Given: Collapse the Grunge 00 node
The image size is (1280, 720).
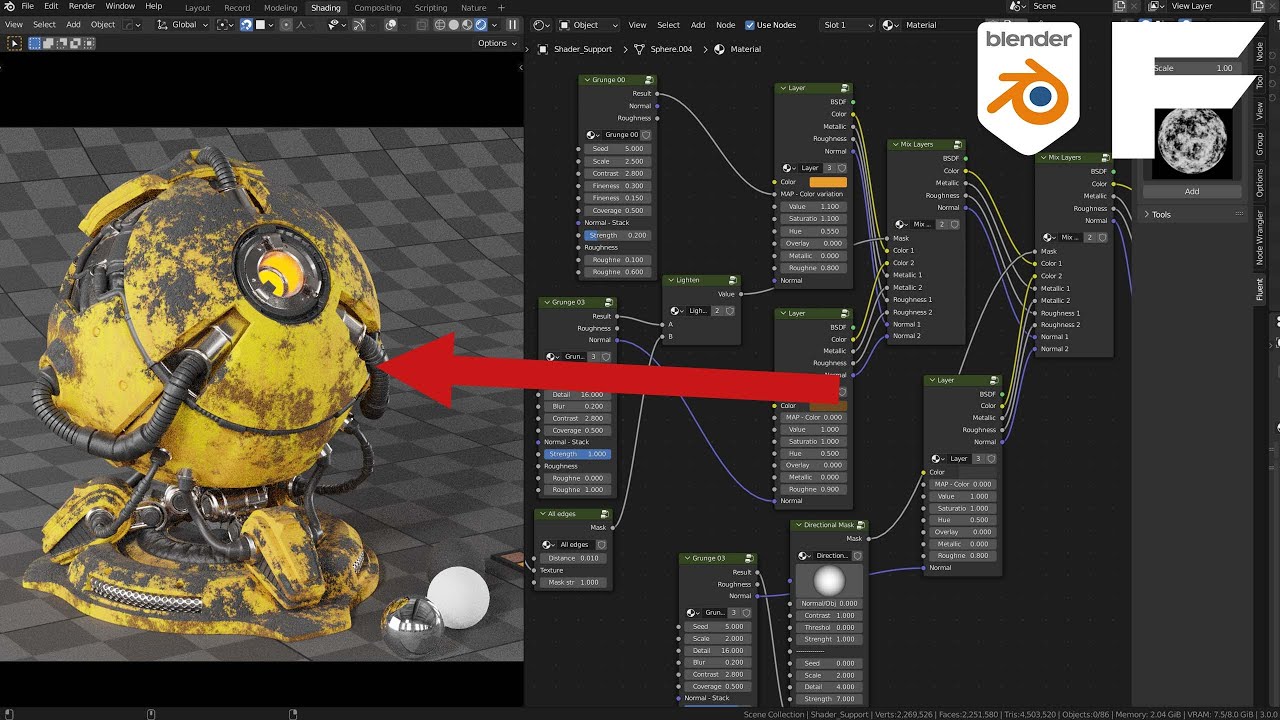Looking at the screenshot, I should pyautogui.click(x=586, y=80).
